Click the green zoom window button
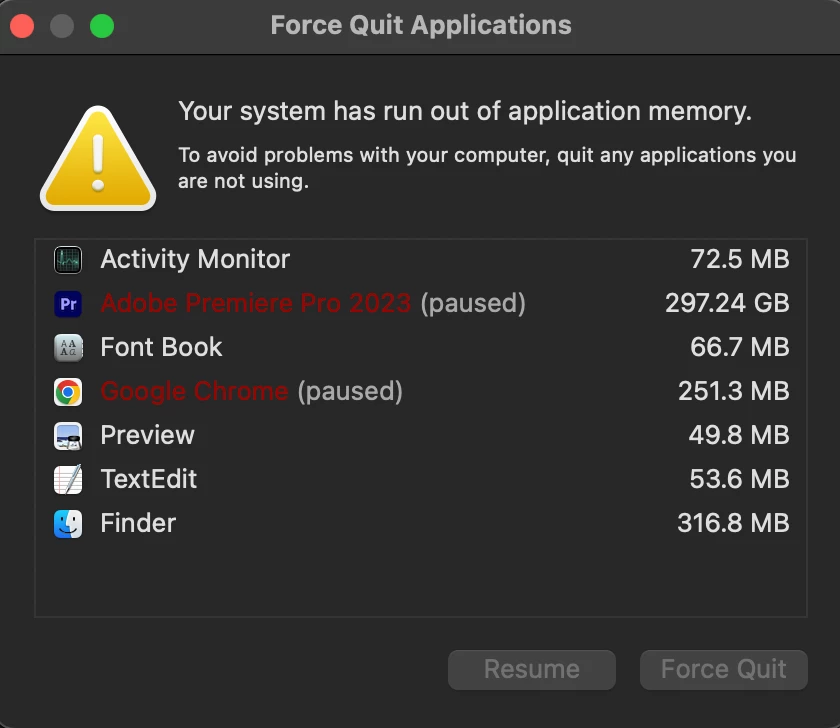The height and width of the screenshot is (728, 840). (102, 26)
